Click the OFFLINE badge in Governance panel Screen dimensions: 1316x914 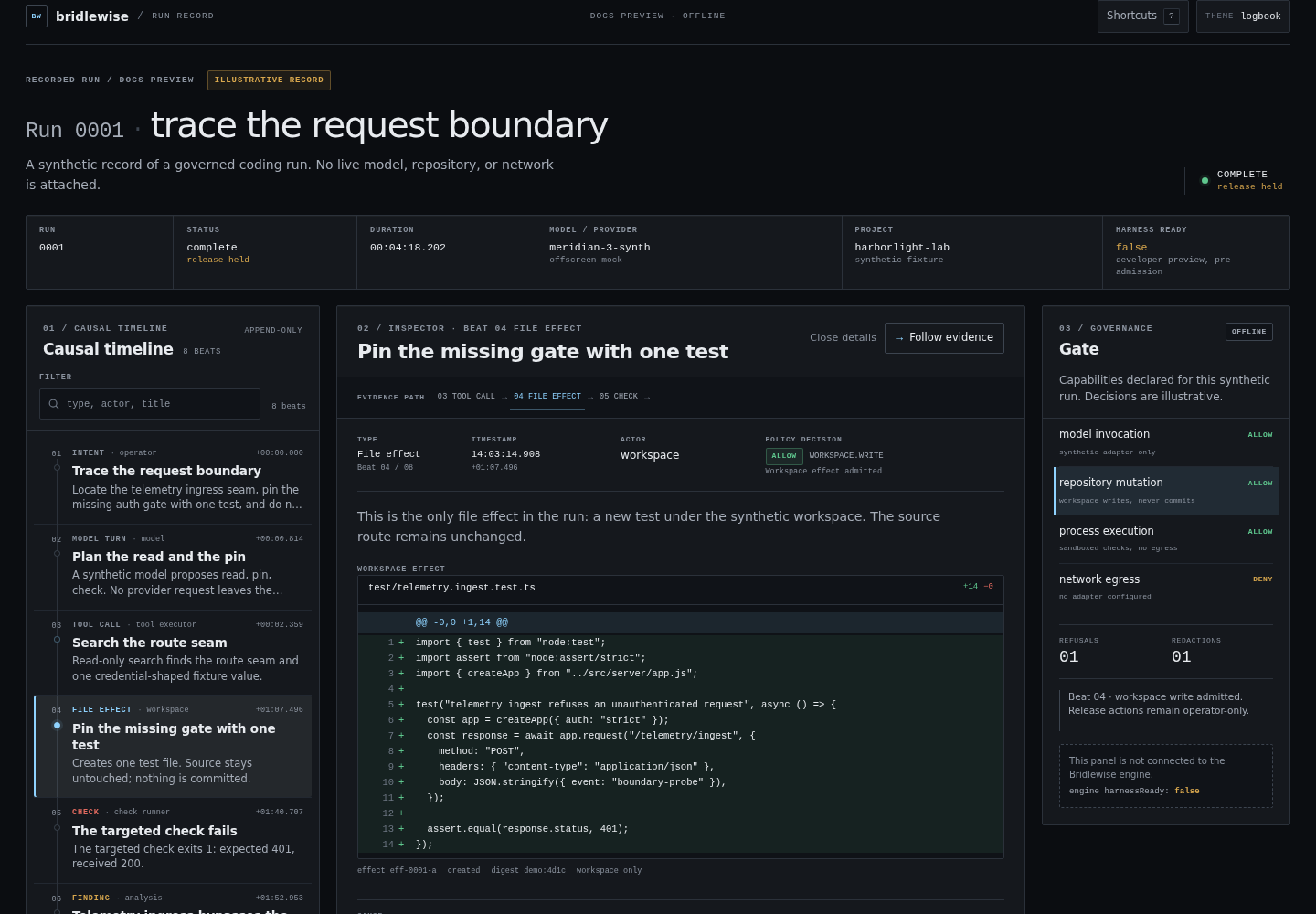click(1249, 332)
